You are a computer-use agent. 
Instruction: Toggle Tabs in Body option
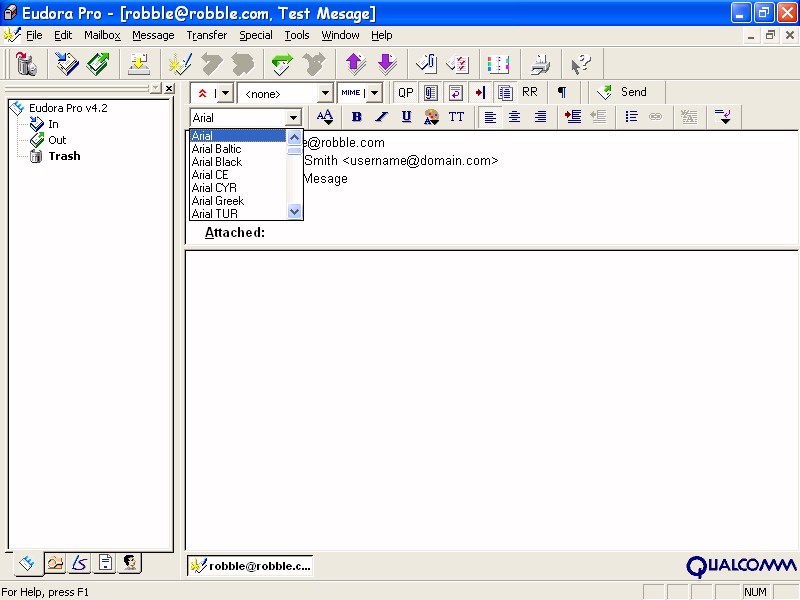point(480,92)
